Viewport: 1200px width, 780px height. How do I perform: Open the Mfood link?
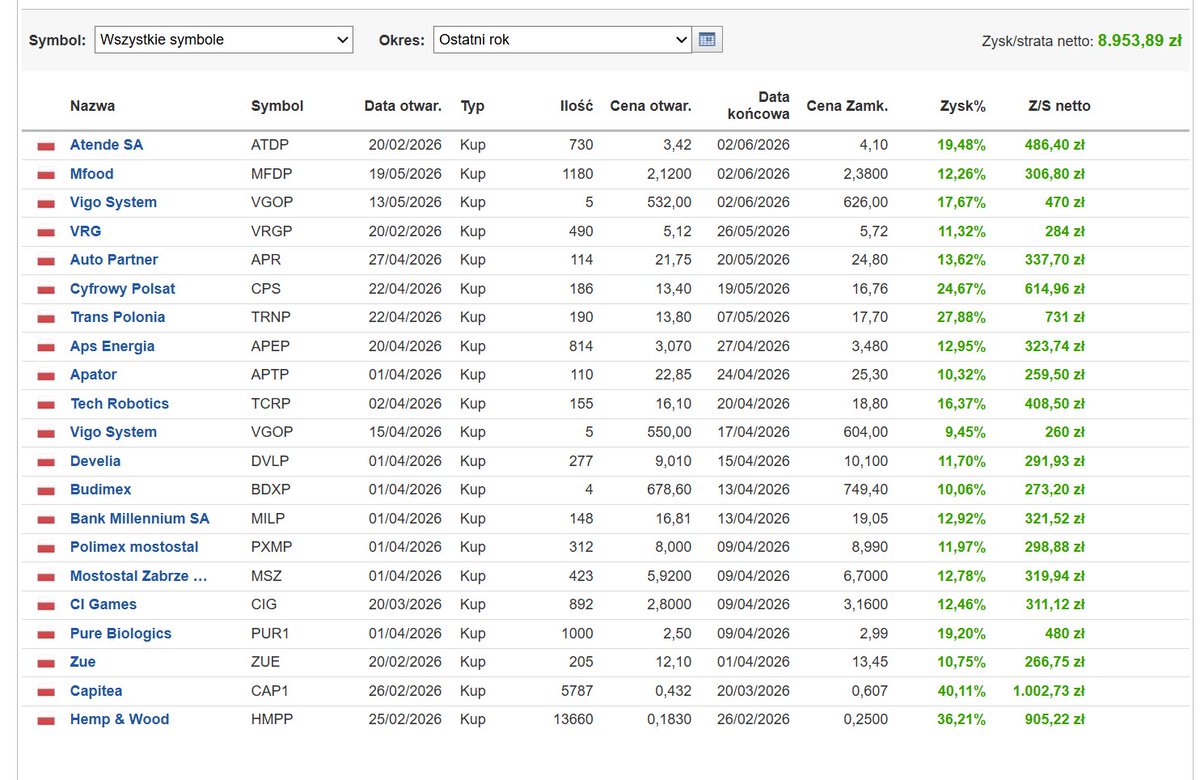coord(92,174)
